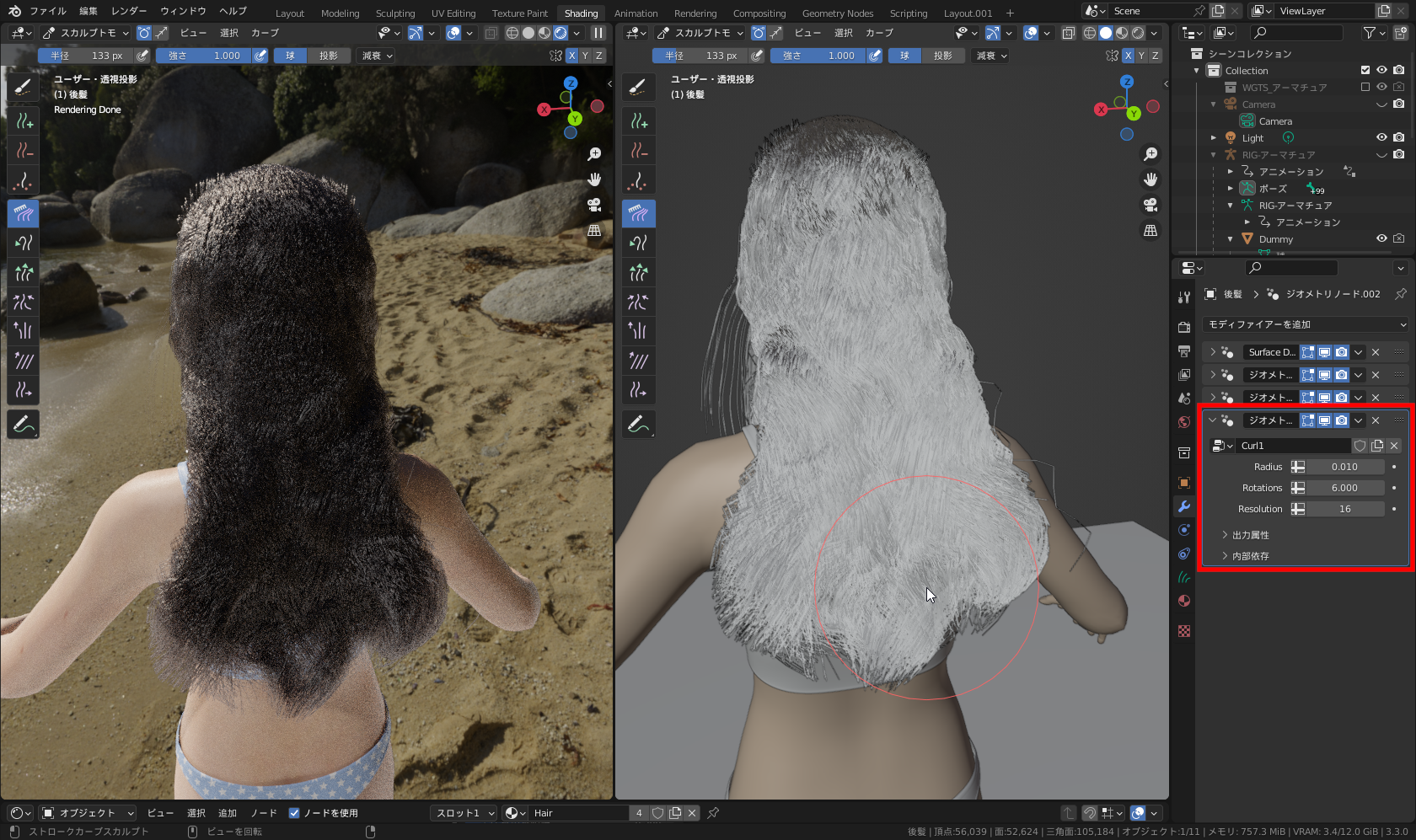Open the レンダー menu
This screenshot has height=840, width=1416.
pyautogui.click(x=129, y=11)
